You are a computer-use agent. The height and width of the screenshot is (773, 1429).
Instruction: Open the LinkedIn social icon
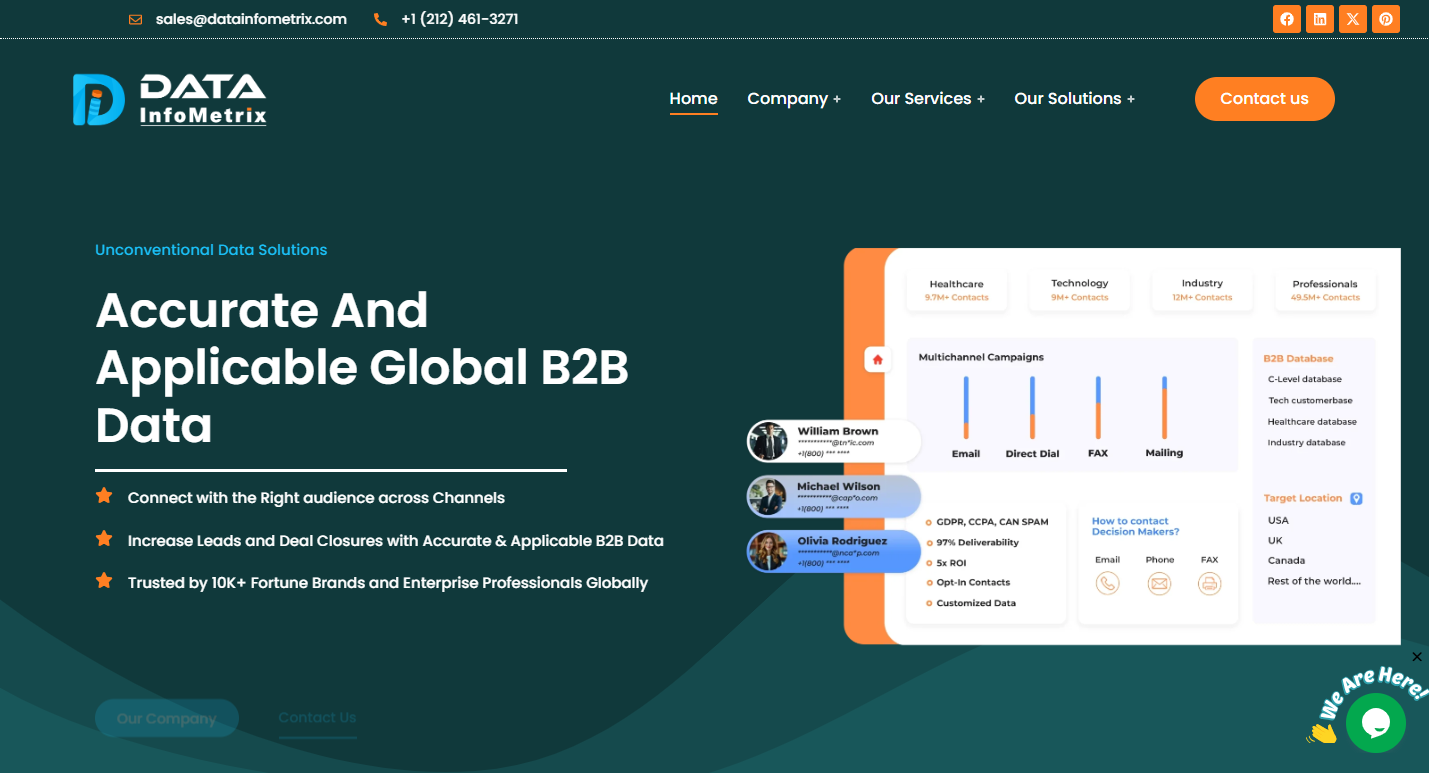1320,19
